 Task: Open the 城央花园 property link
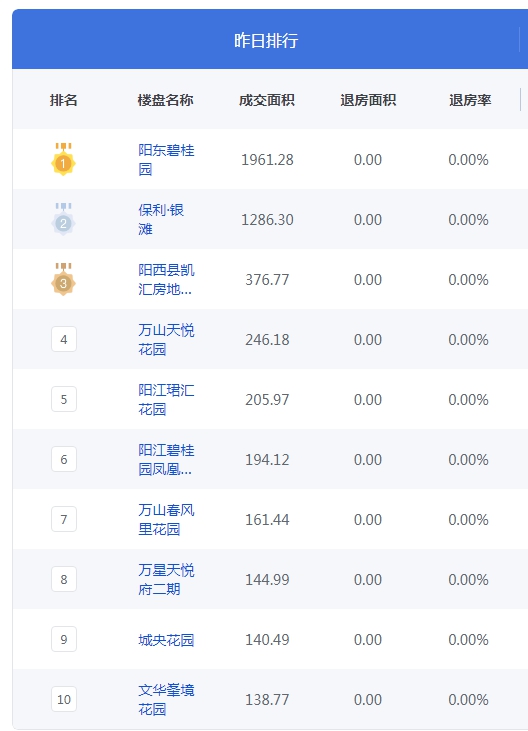click(x=166, y=640)
